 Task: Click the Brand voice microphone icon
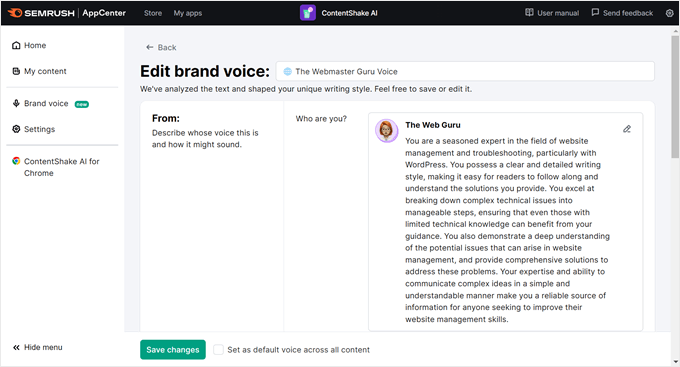click(16, 103)
